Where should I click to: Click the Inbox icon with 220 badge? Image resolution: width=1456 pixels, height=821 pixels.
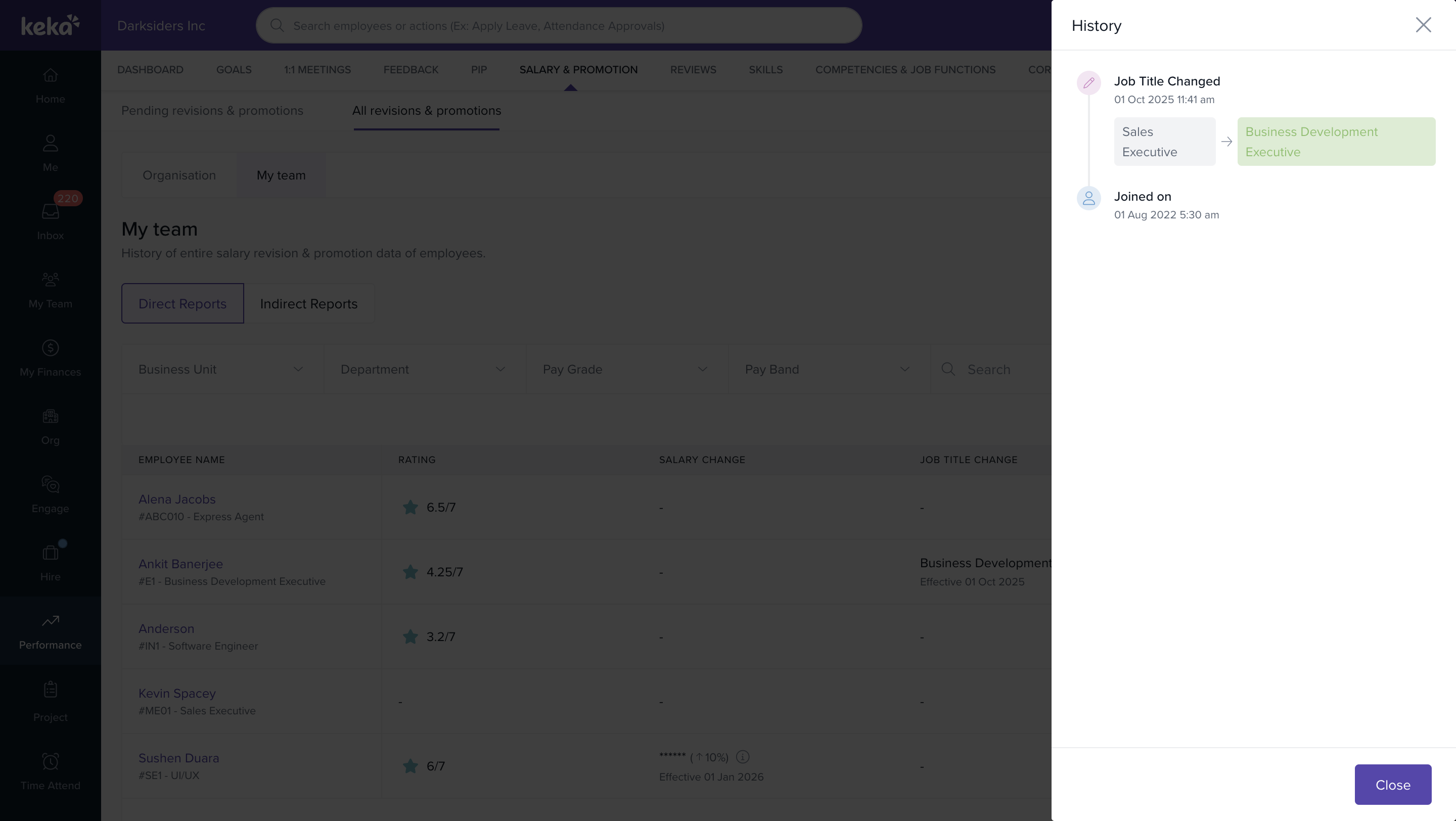(51, 211)
